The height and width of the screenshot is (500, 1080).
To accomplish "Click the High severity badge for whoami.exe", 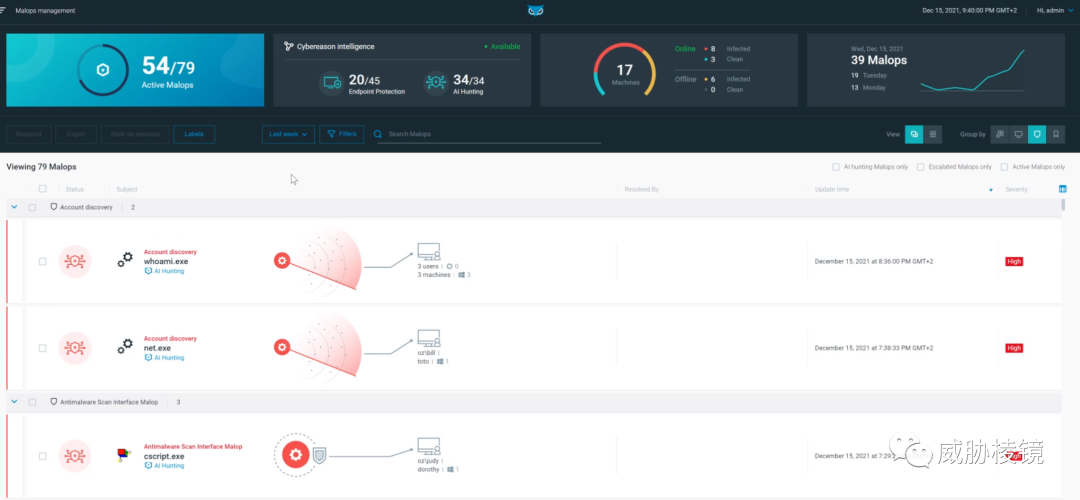I will (x=1014, y=262).
